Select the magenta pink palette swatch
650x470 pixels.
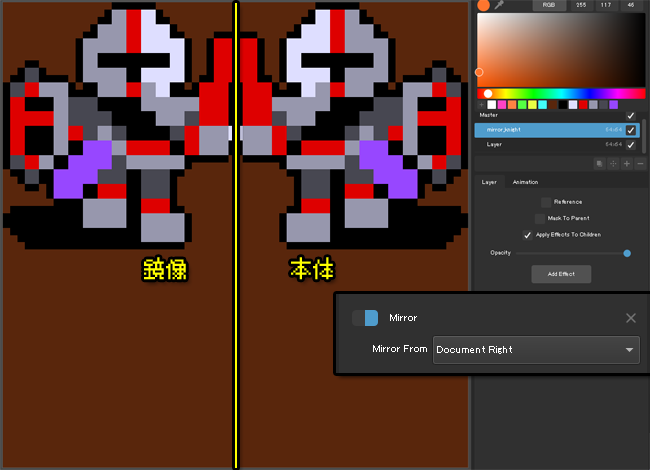(x=502, y=105)
